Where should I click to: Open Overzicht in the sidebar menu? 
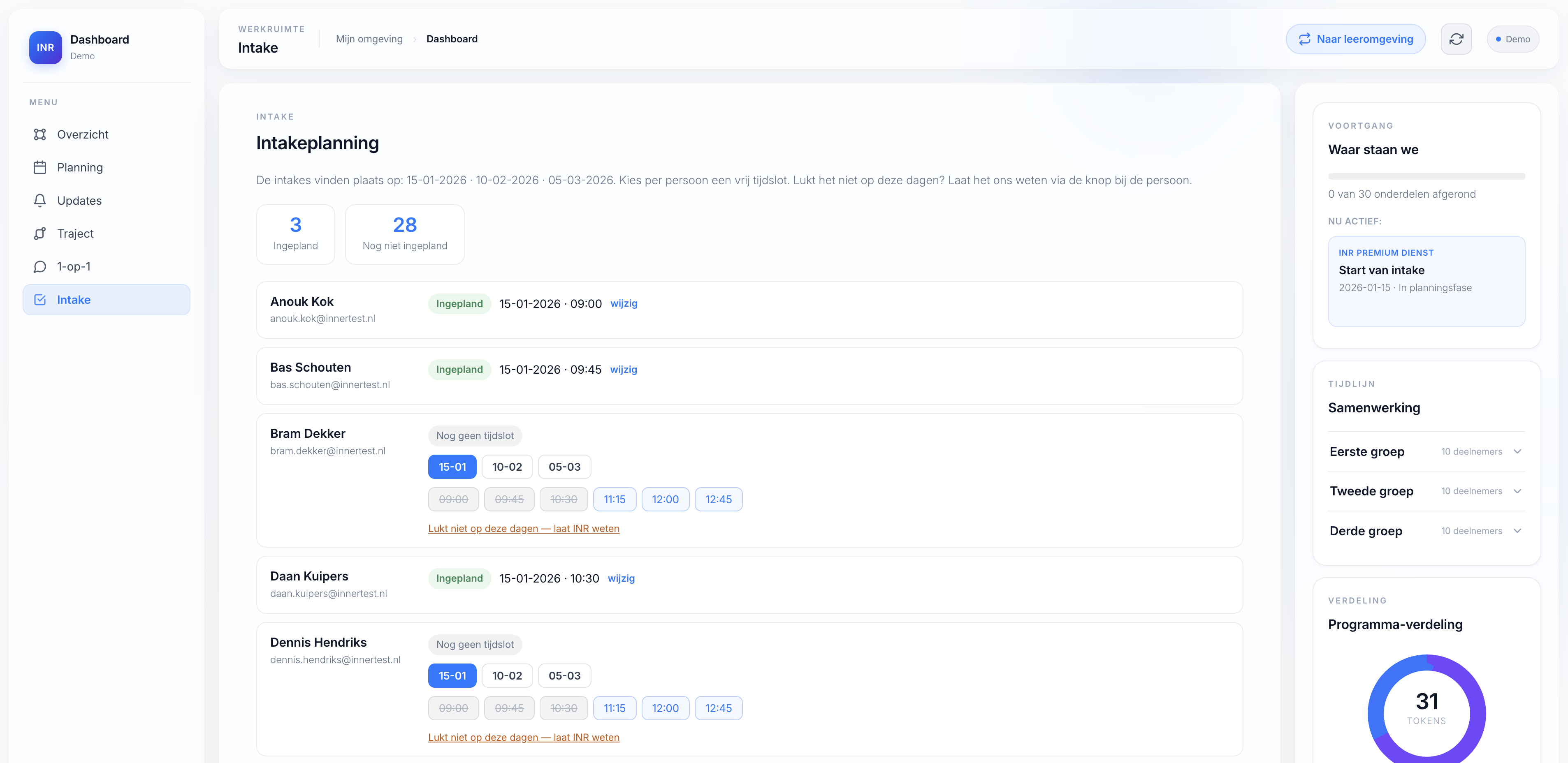[107, 134]
